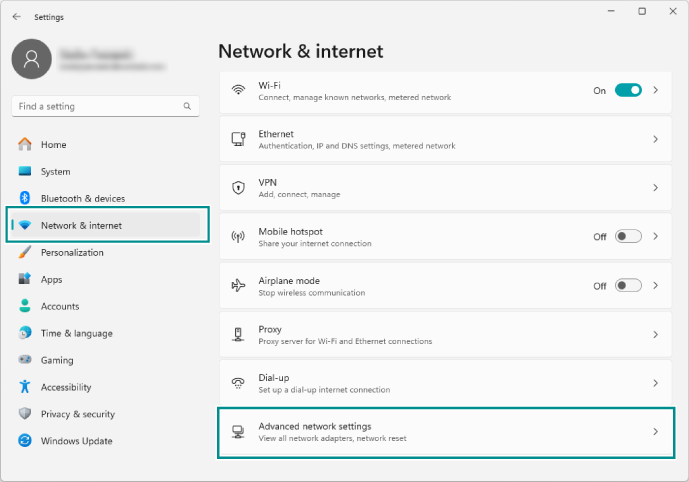Go to Personalization settings page
This screenshot has height=482, width=689.
pos(72,253)
